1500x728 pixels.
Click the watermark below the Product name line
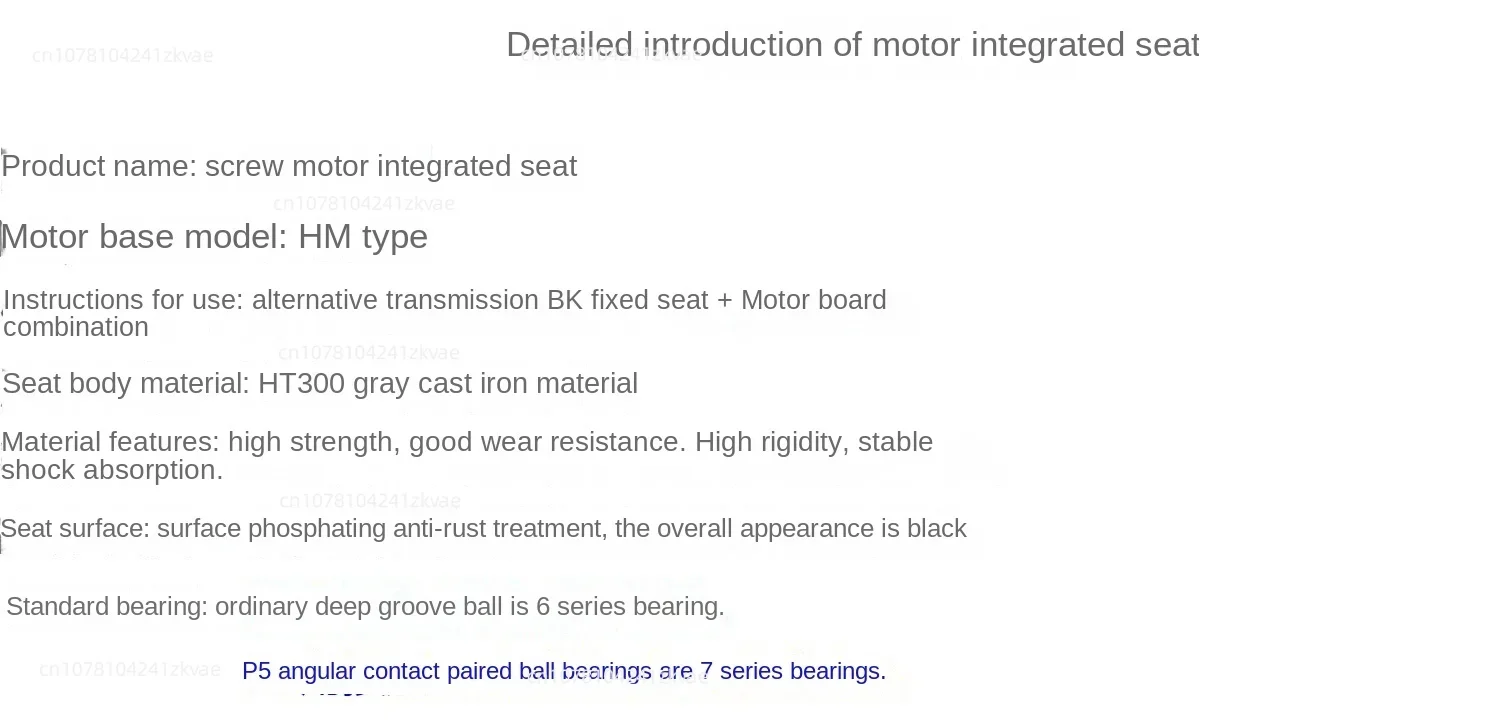[364, 204]
